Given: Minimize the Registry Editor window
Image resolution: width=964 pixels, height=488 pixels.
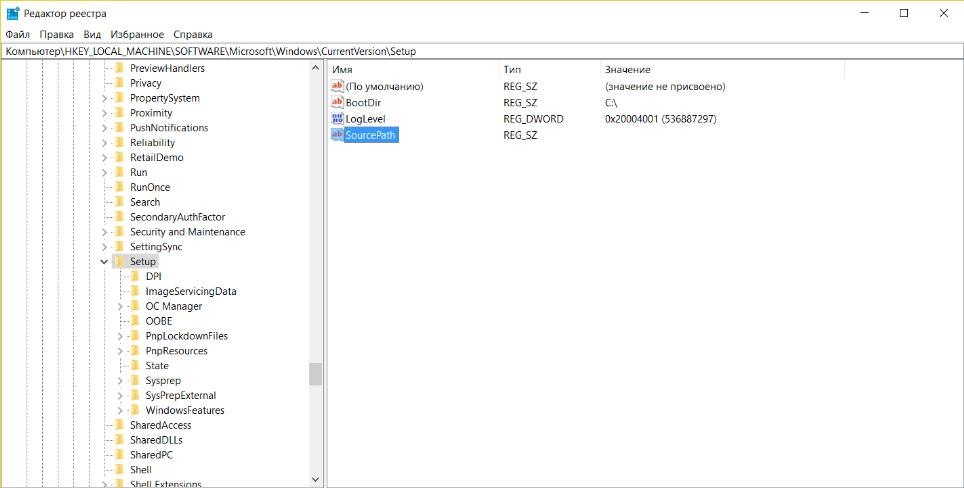Looking at the screenshot, I should click(864, 13).
